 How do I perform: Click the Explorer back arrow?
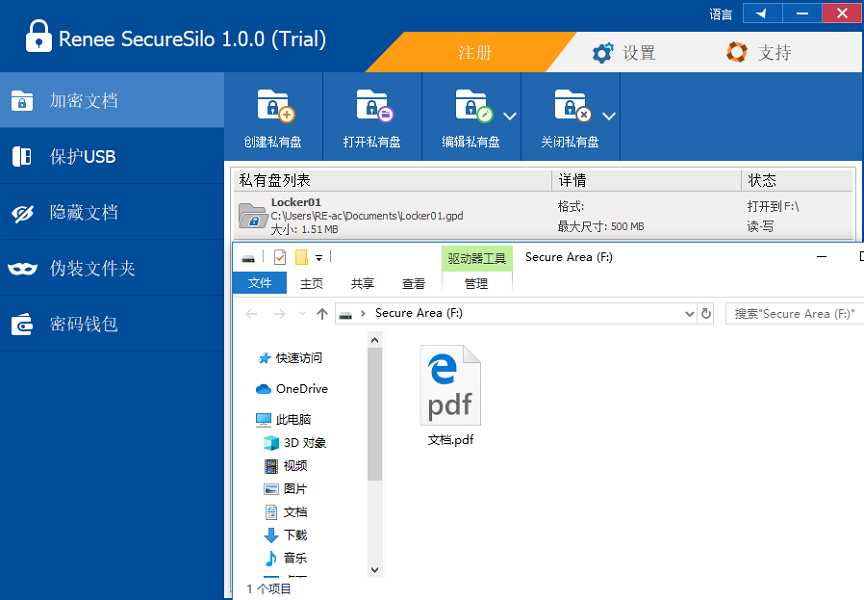pyautogui.click(x=251, y=314)
